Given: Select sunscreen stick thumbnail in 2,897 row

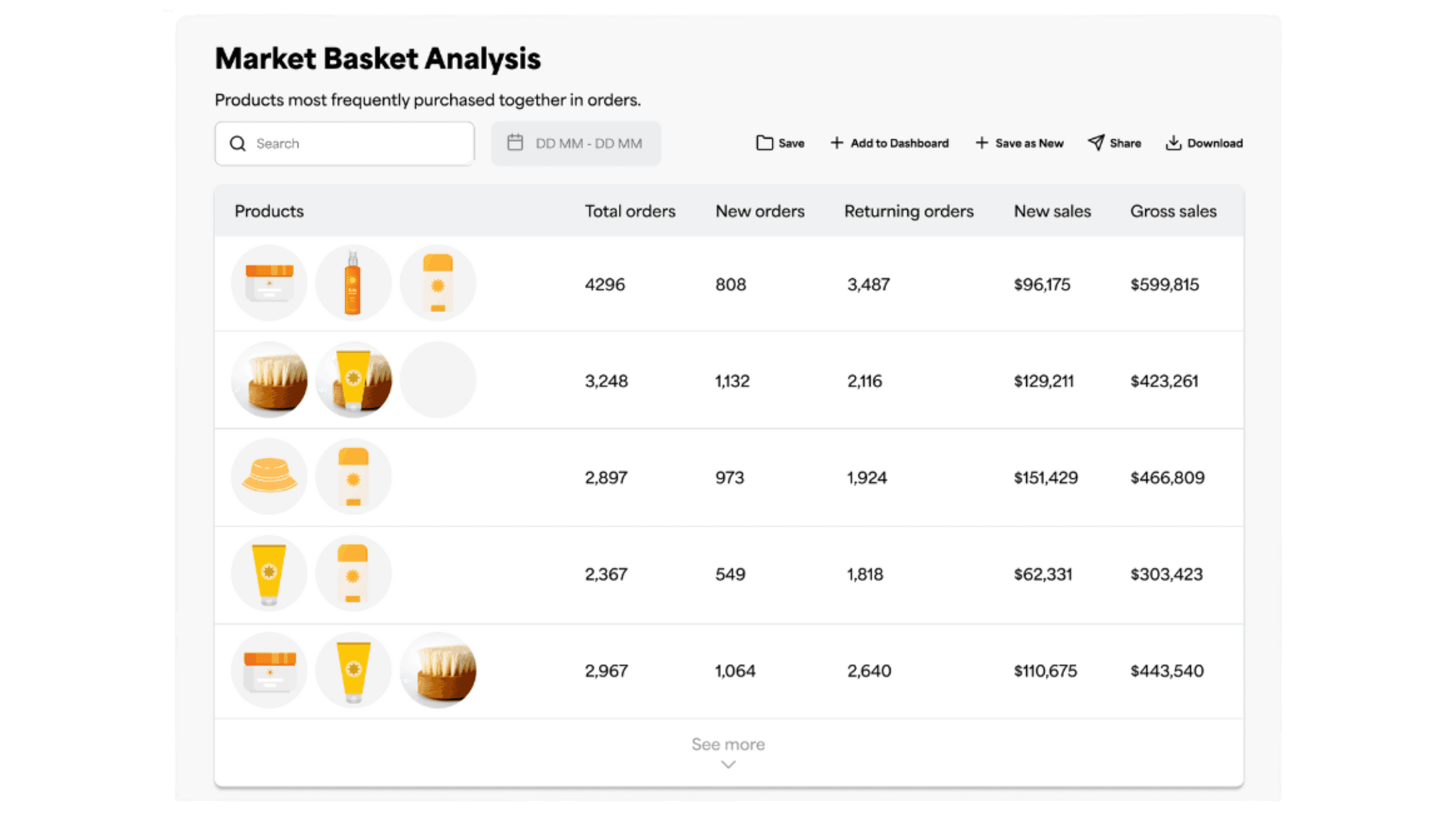Looking at the screenshot, I should point(353,476).
